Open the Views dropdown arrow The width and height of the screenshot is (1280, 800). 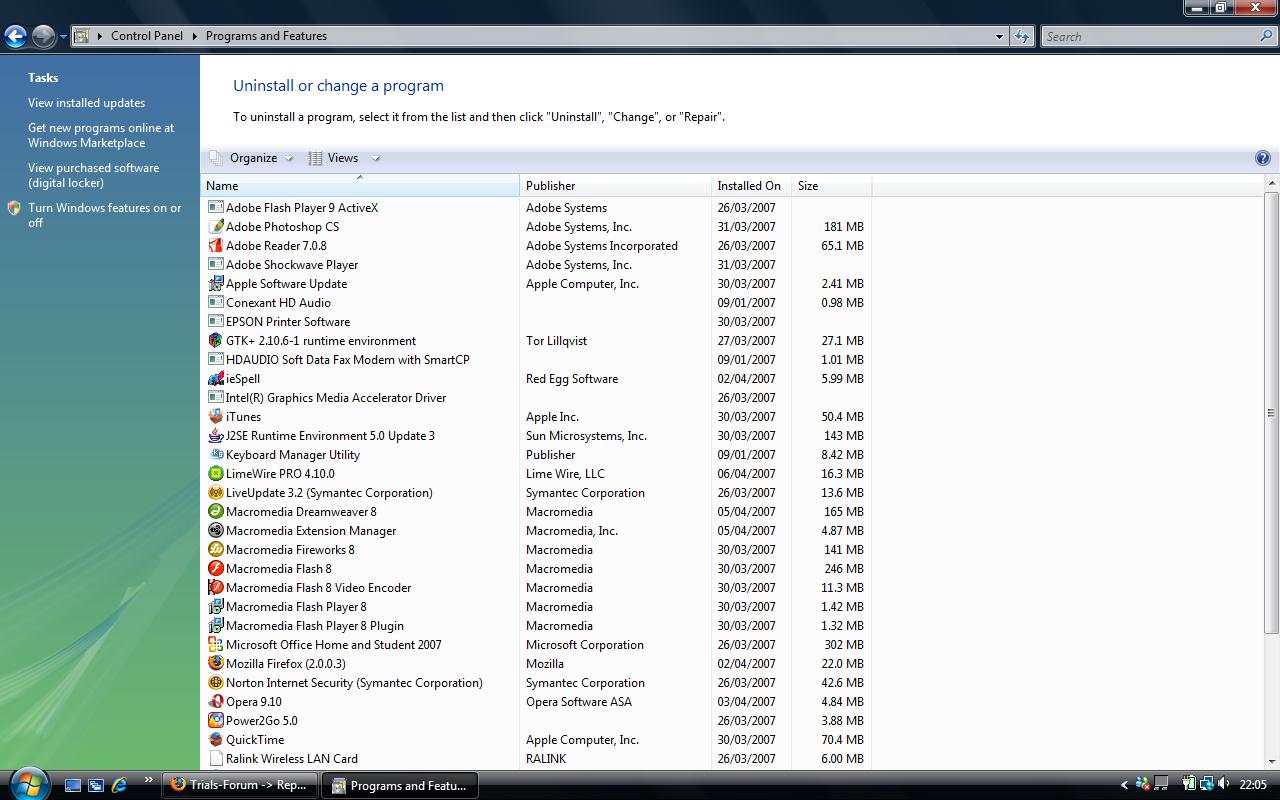pos(376,158)
